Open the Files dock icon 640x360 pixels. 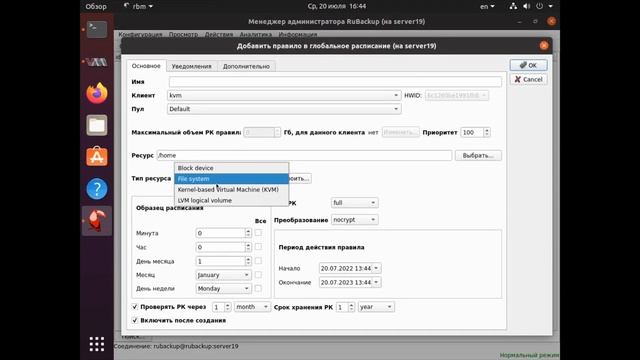coord(97,125)
